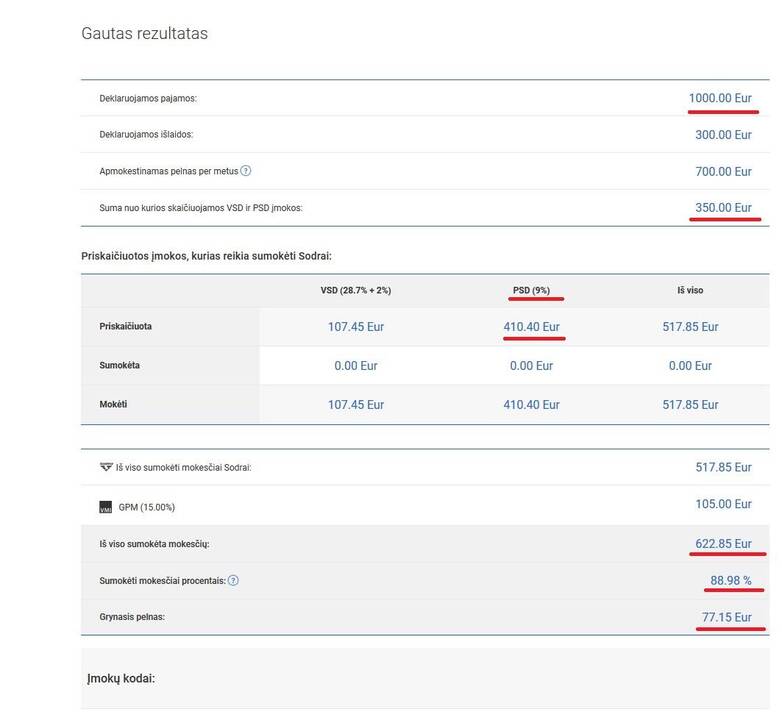
Task: Click the Sodra logo icon
Action: coord(106,467)
